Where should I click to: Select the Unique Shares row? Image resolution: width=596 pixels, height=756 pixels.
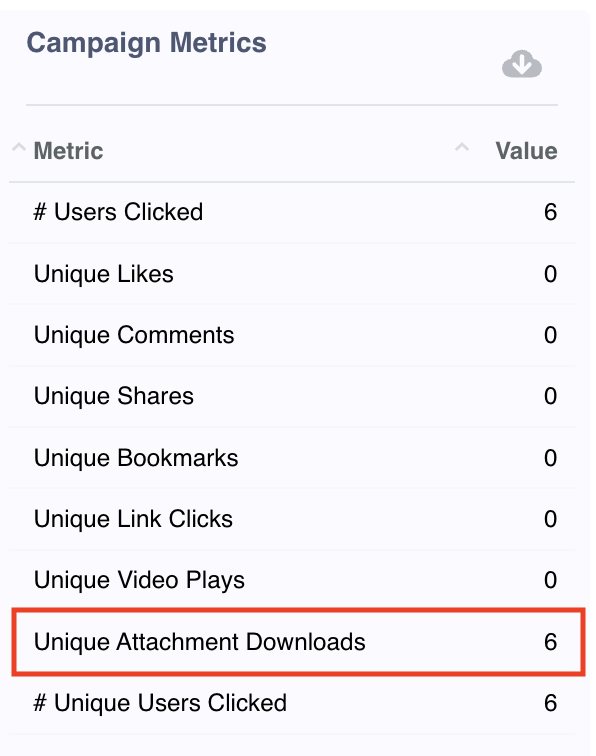(292, 396)
